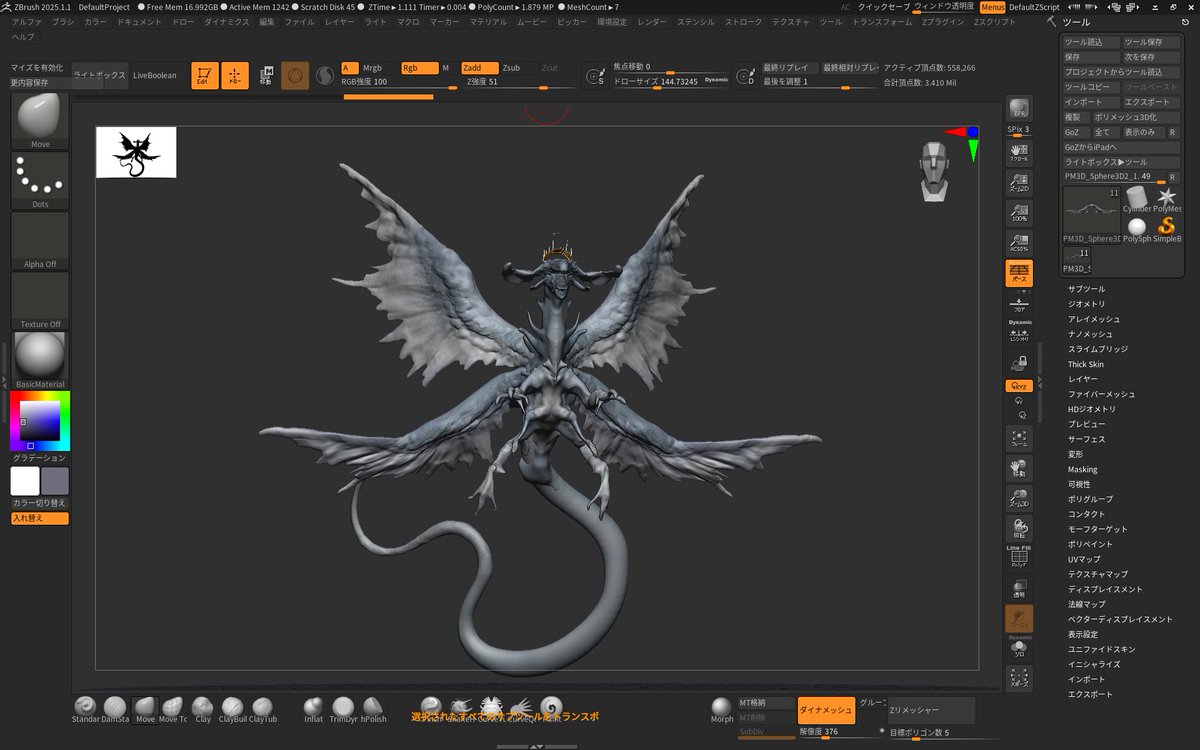This screenshot has width=1200, height=750.
Task: Enable the Rgb paint mode
Action: [419, 68]
